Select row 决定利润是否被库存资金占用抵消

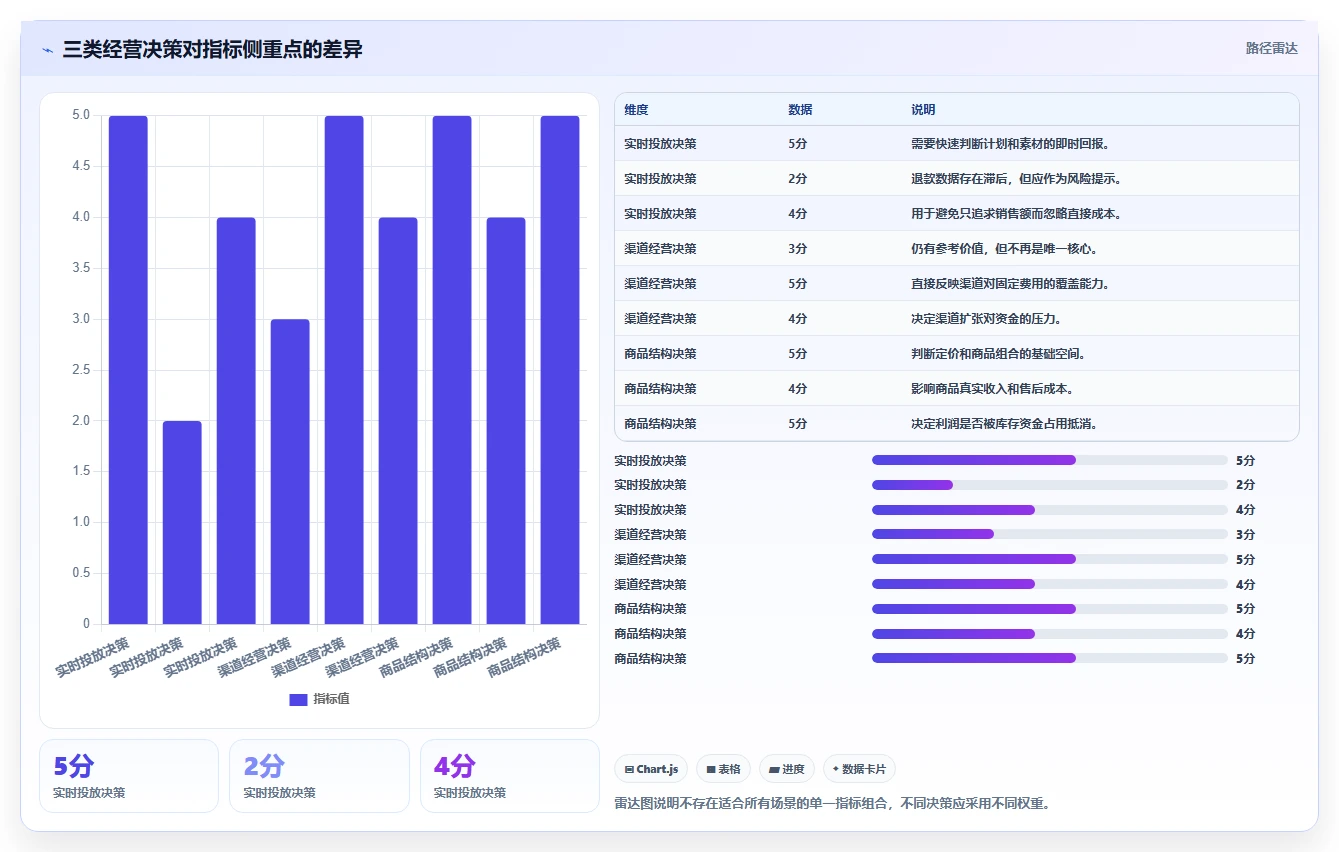(957, 424)
